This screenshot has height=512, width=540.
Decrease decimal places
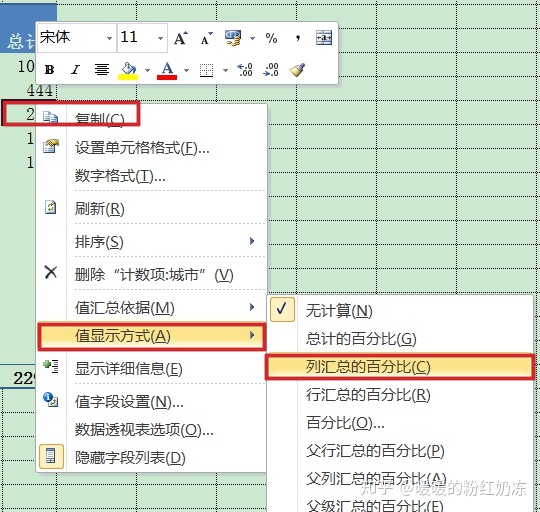[271, 70]
